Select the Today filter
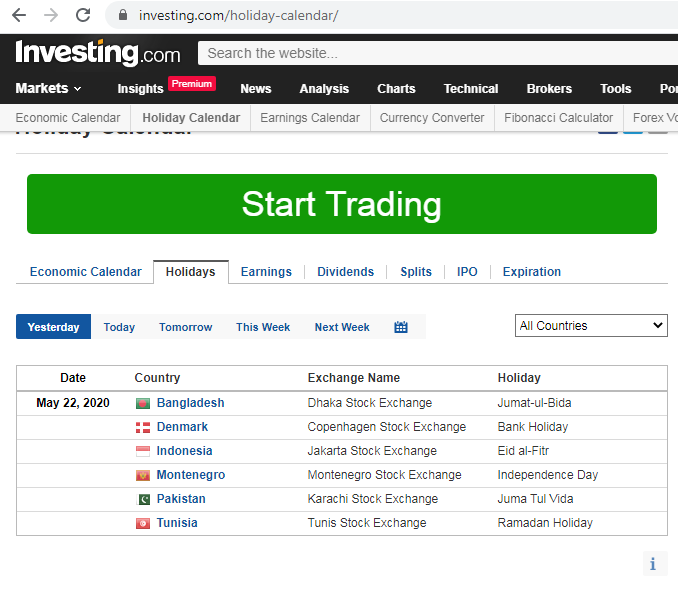This screenshot has width=678, height=614. pyautogui.click(x=119, y=327)
